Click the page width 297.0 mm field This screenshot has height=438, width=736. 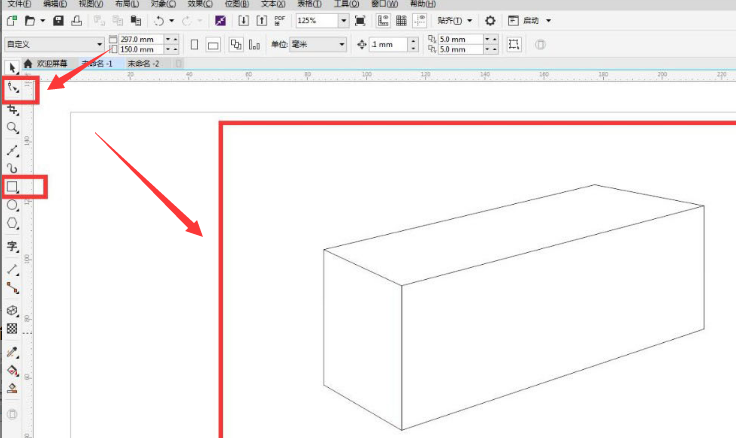(140, 39)
